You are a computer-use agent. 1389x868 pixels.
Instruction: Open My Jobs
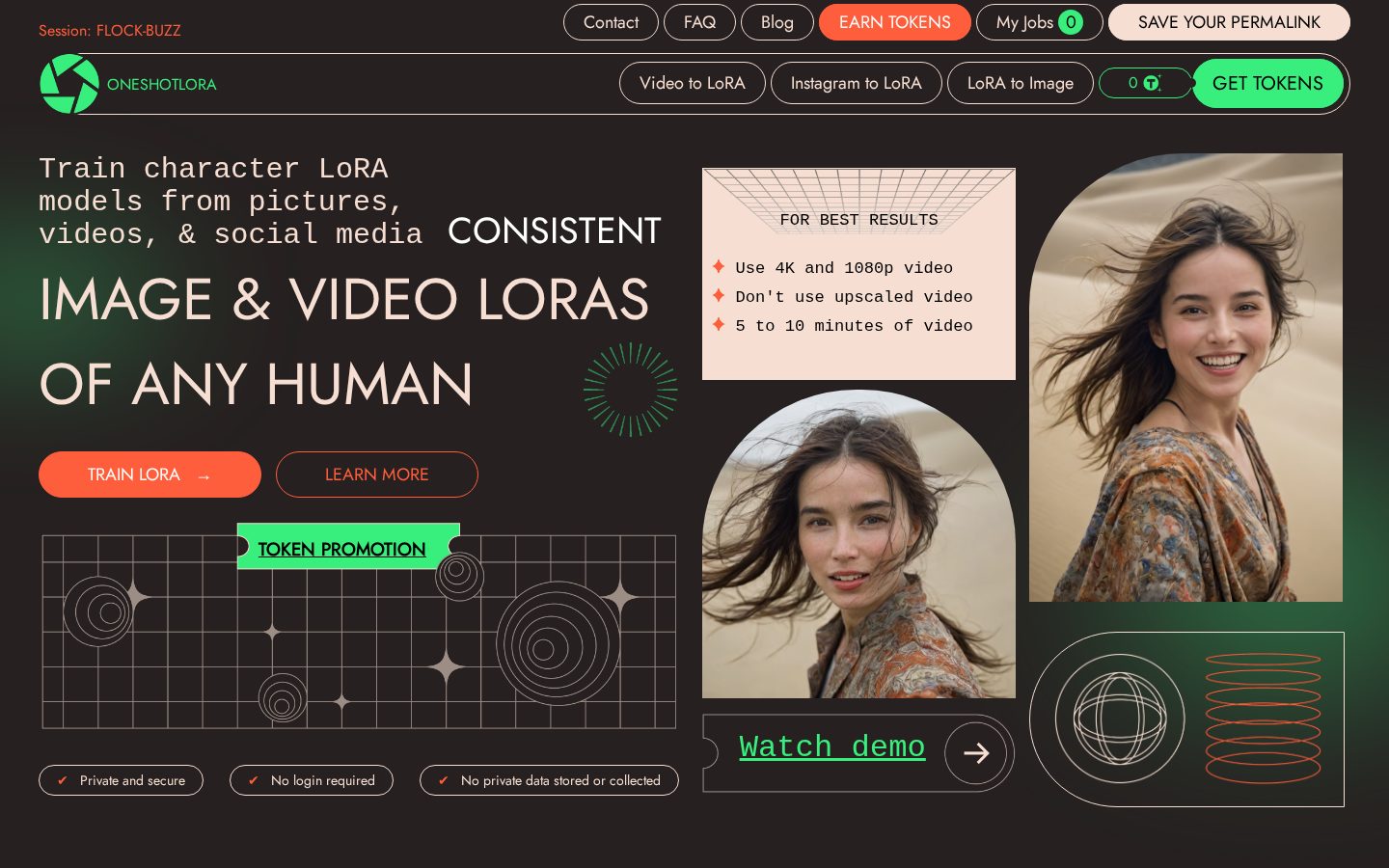click(x=1039, y=22)
